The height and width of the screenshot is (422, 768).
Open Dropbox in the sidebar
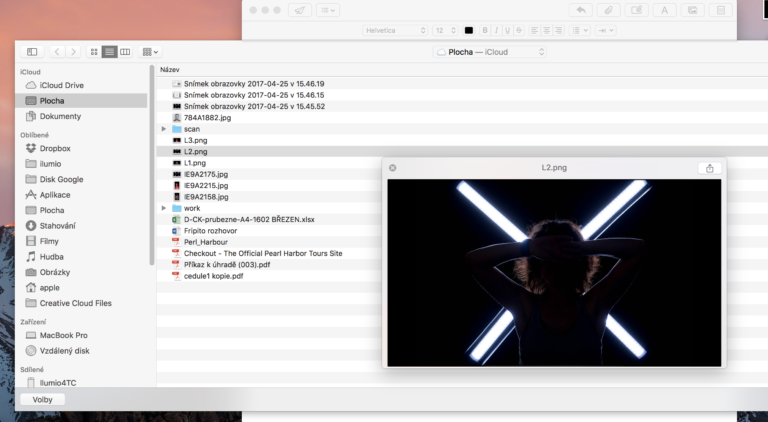pos(55,148)
